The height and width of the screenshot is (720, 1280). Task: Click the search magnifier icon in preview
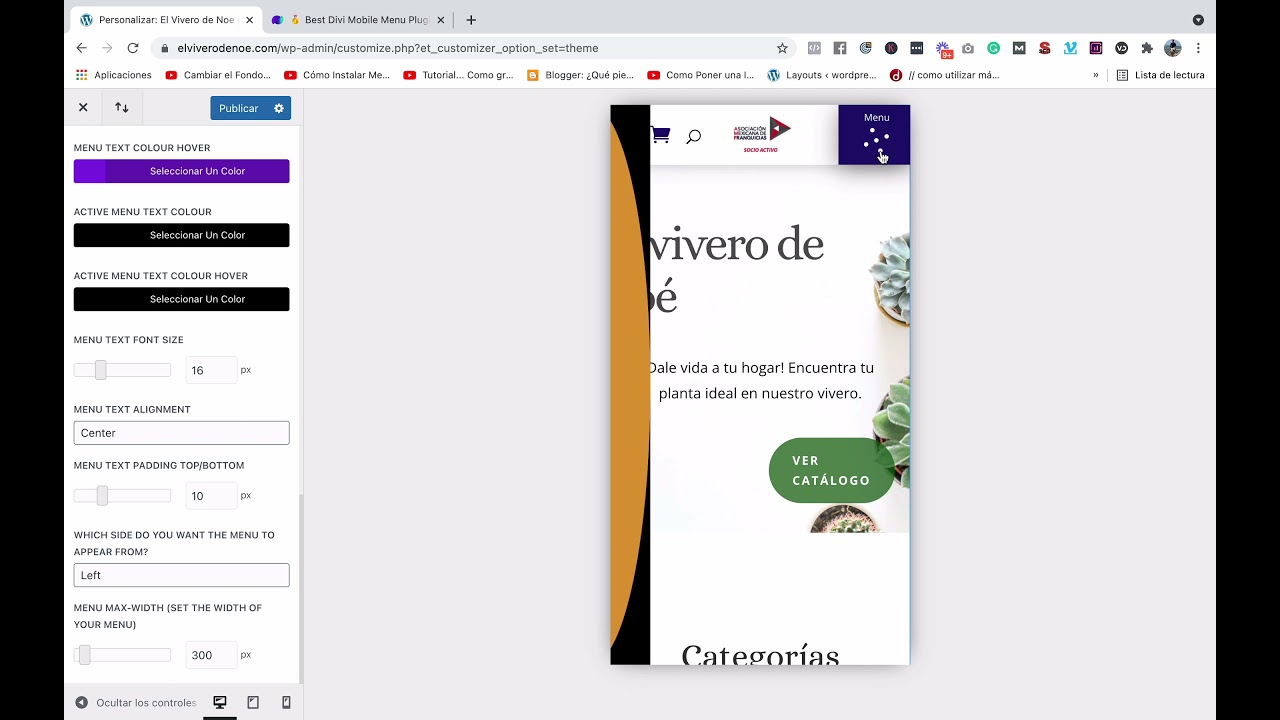(x=693, y=136)
